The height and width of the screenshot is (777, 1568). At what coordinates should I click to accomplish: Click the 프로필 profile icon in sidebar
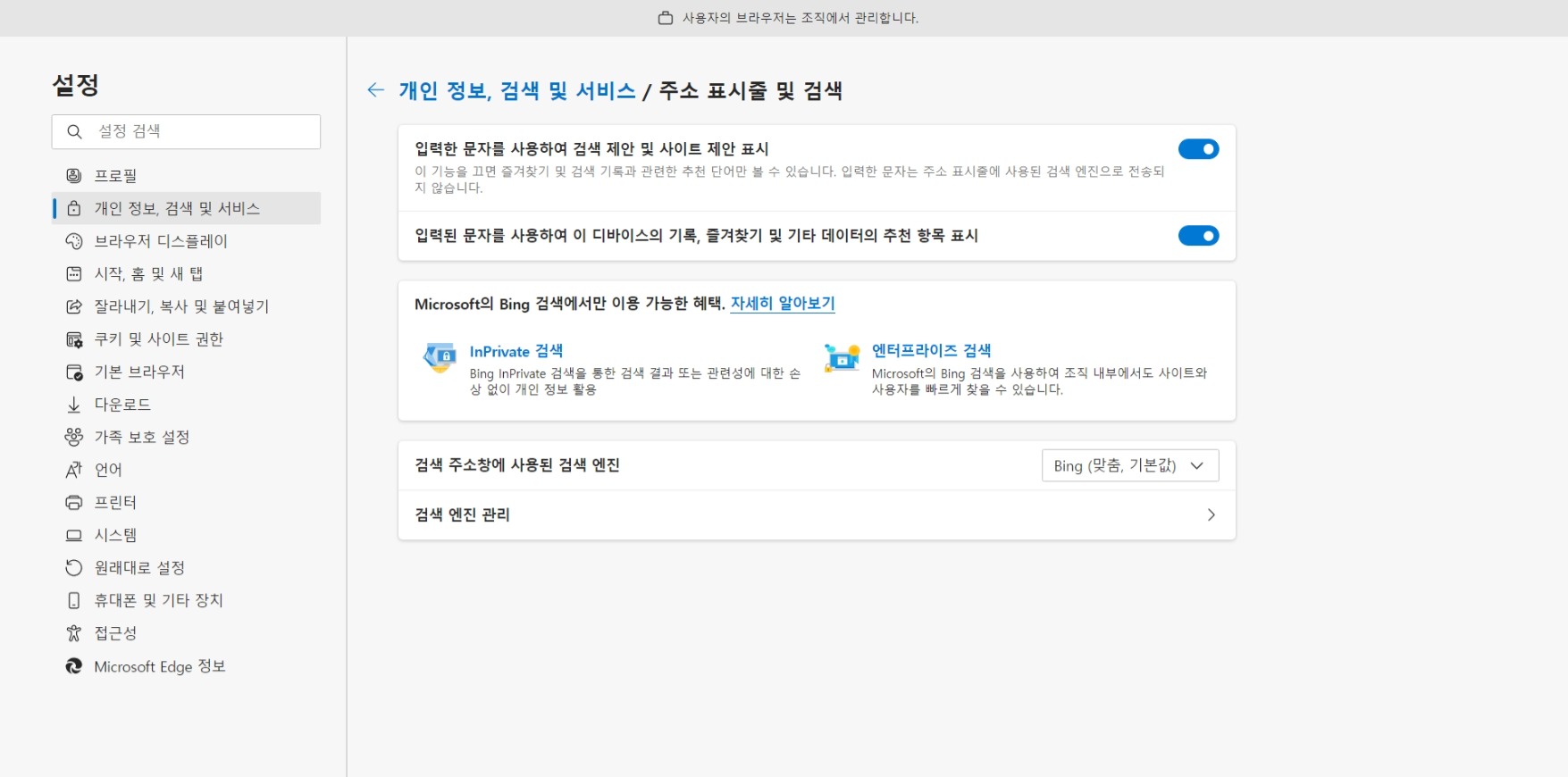pos(74,176)
